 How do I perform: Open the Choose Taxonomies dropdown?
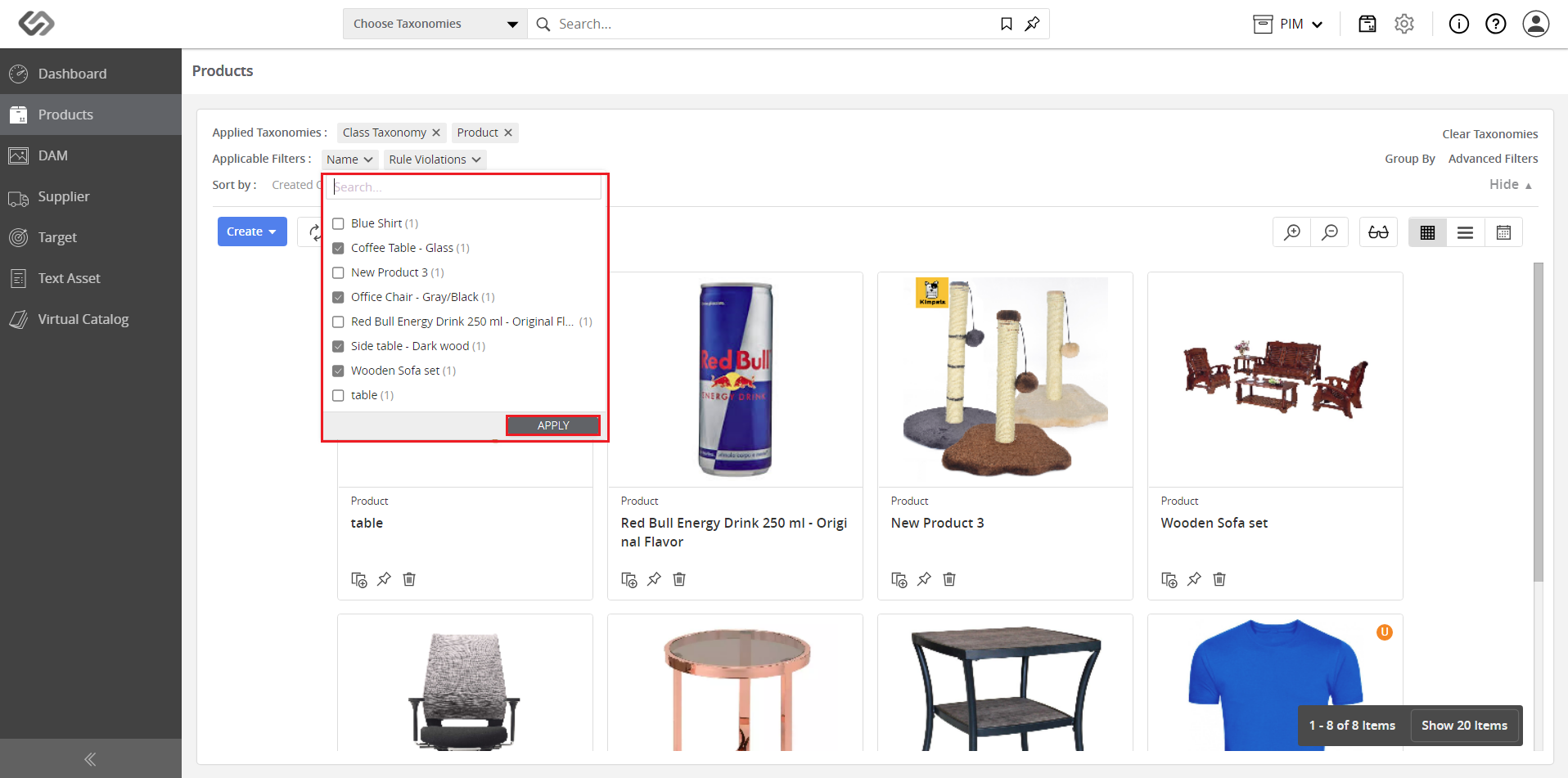[435, 24]
